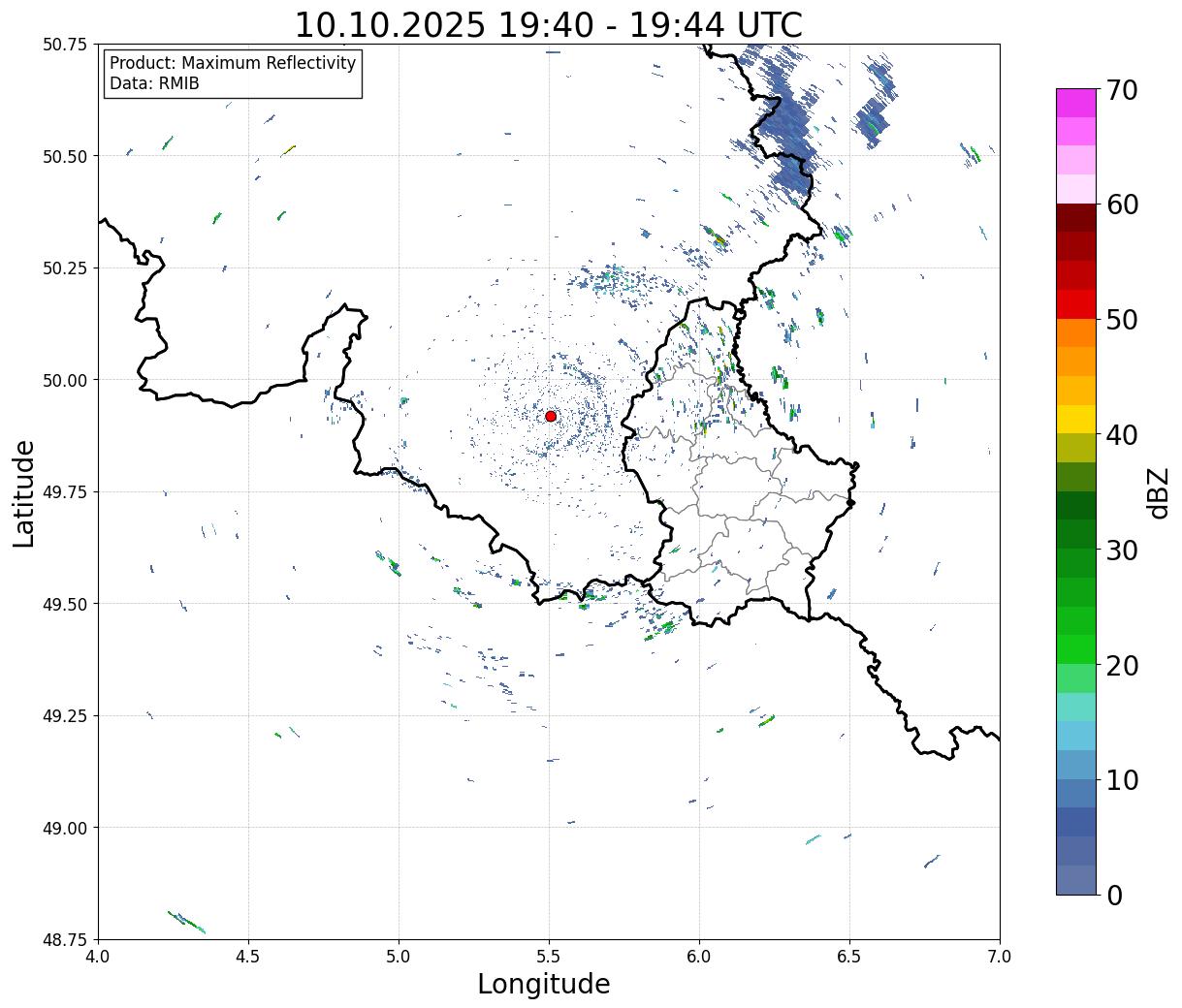Click the latitude tick label '49.00'
The height and width of the screenshot is (1008, 1182).
click(x=65, y=828)
